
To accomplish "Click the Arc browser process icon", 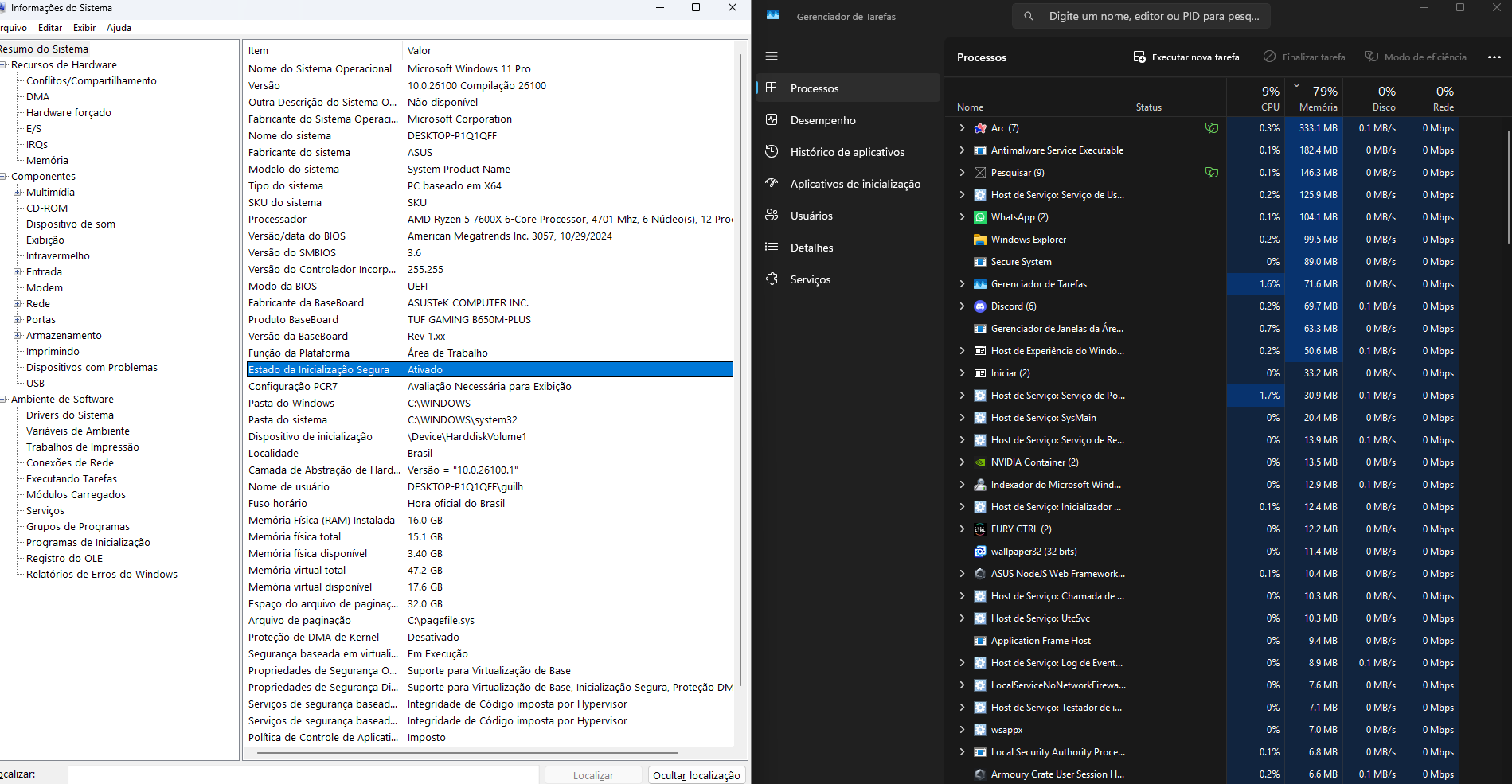I will pos(980,128).
